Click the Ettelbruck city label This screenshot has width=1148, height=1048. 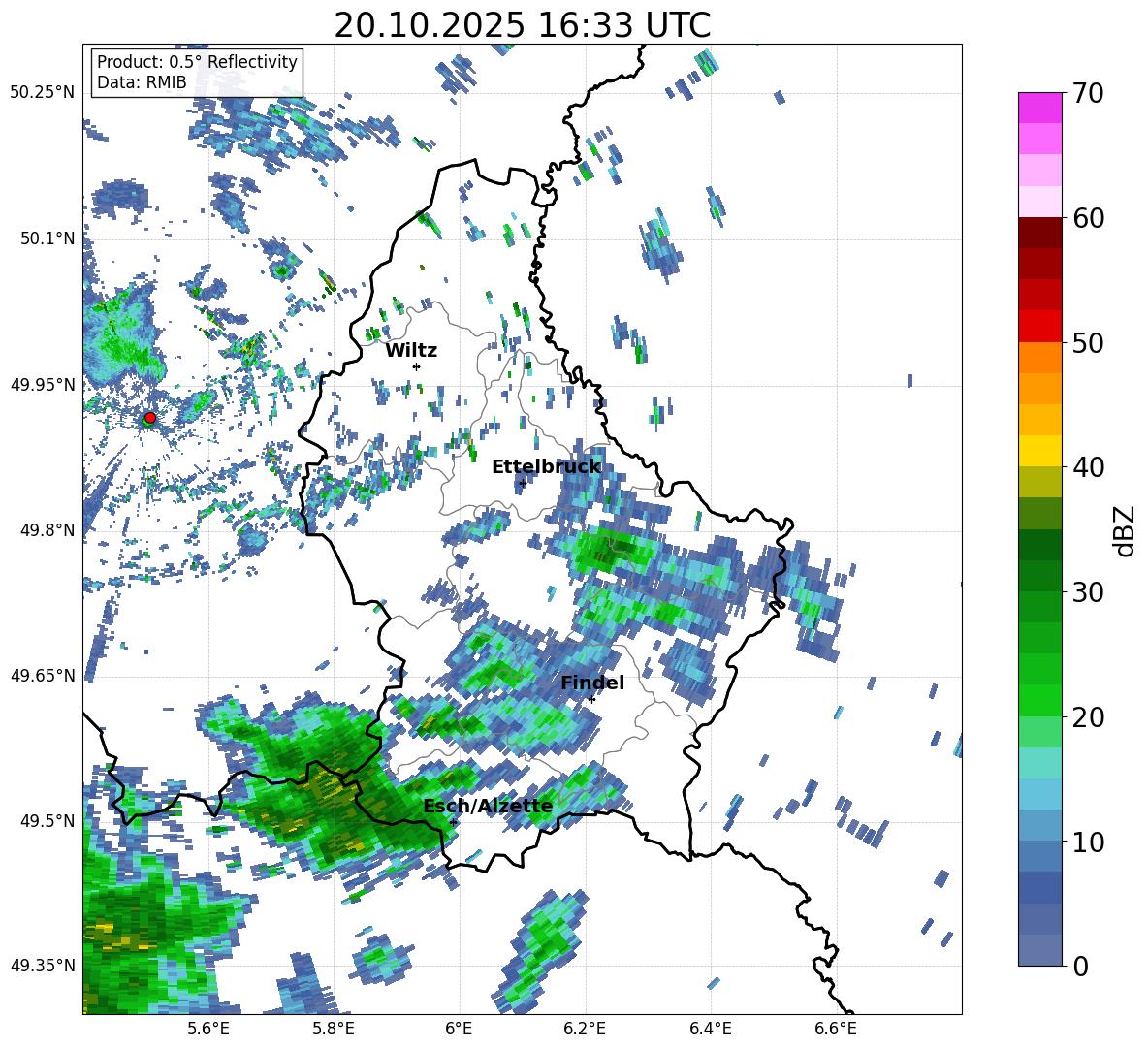click(x=546, y=467)
